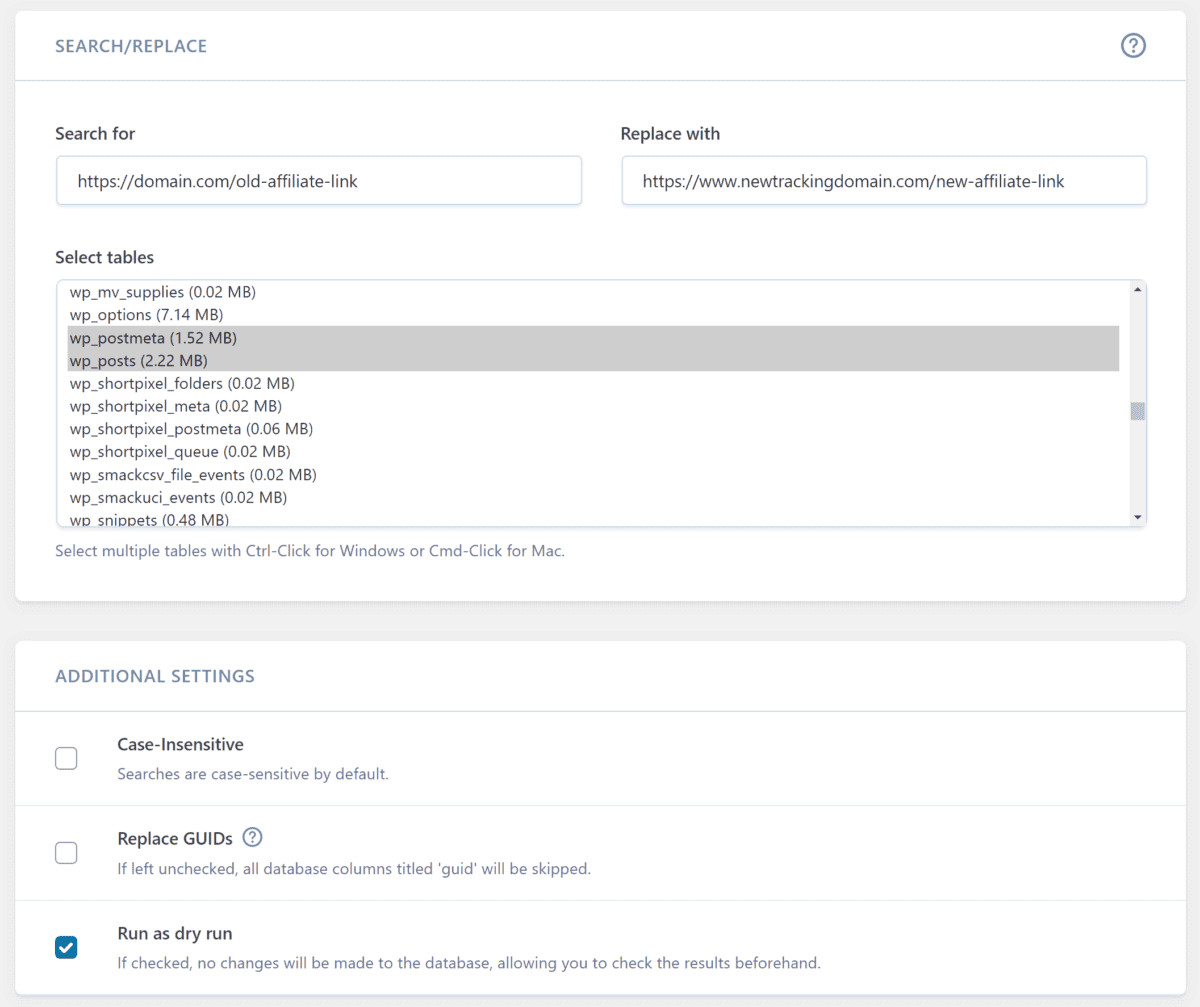Open the SEARCH/REPLACE help question mark icon
The width and height of the screenshot is (1200, 1007).
click(x=1133, y=45)
